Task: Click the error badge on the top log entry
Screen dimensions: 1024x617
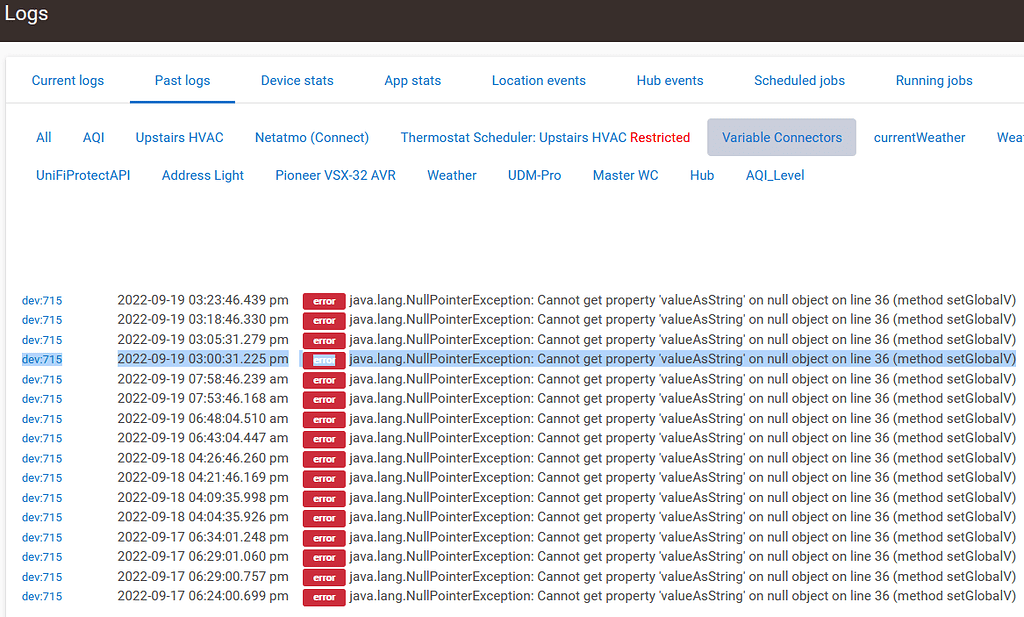Action: pos(324,300)
